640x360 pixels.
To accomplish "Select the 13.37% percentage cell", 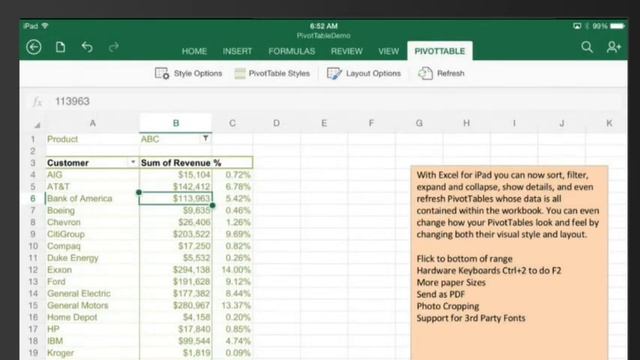I will click(232, 305).
